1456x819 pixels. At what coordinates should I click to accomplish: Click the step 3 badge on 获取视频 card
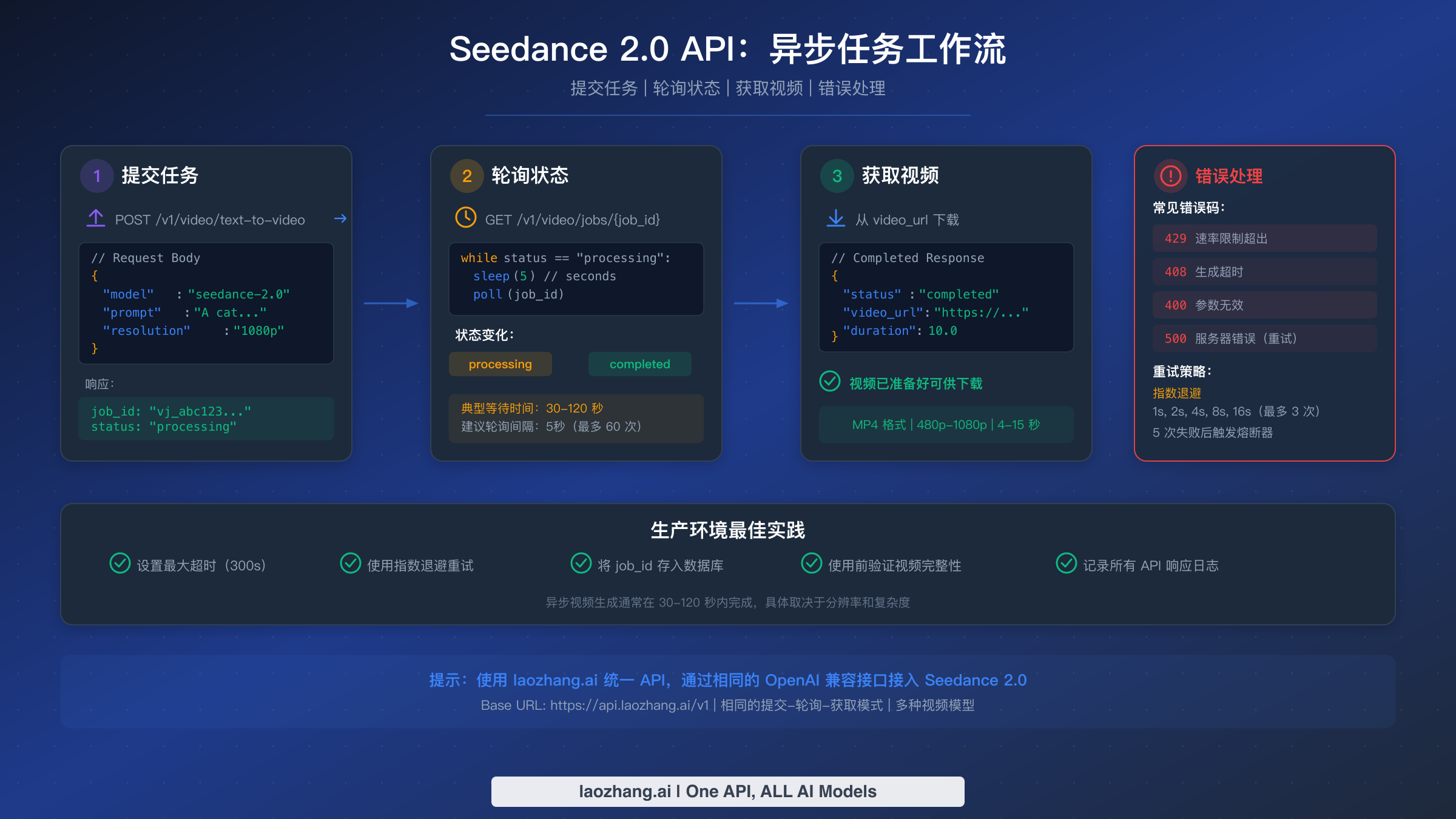(x=837, y=176)
